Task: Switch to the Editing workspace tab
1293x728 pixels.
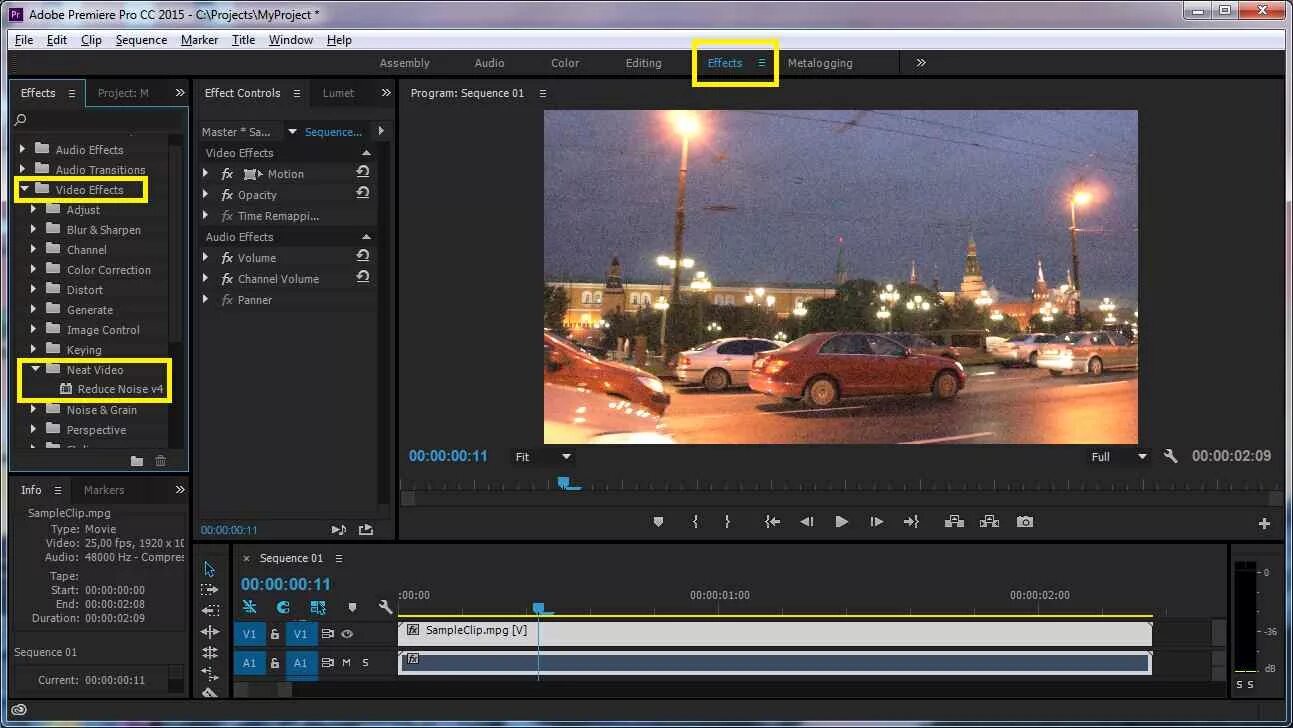Action: pos(644,62)
